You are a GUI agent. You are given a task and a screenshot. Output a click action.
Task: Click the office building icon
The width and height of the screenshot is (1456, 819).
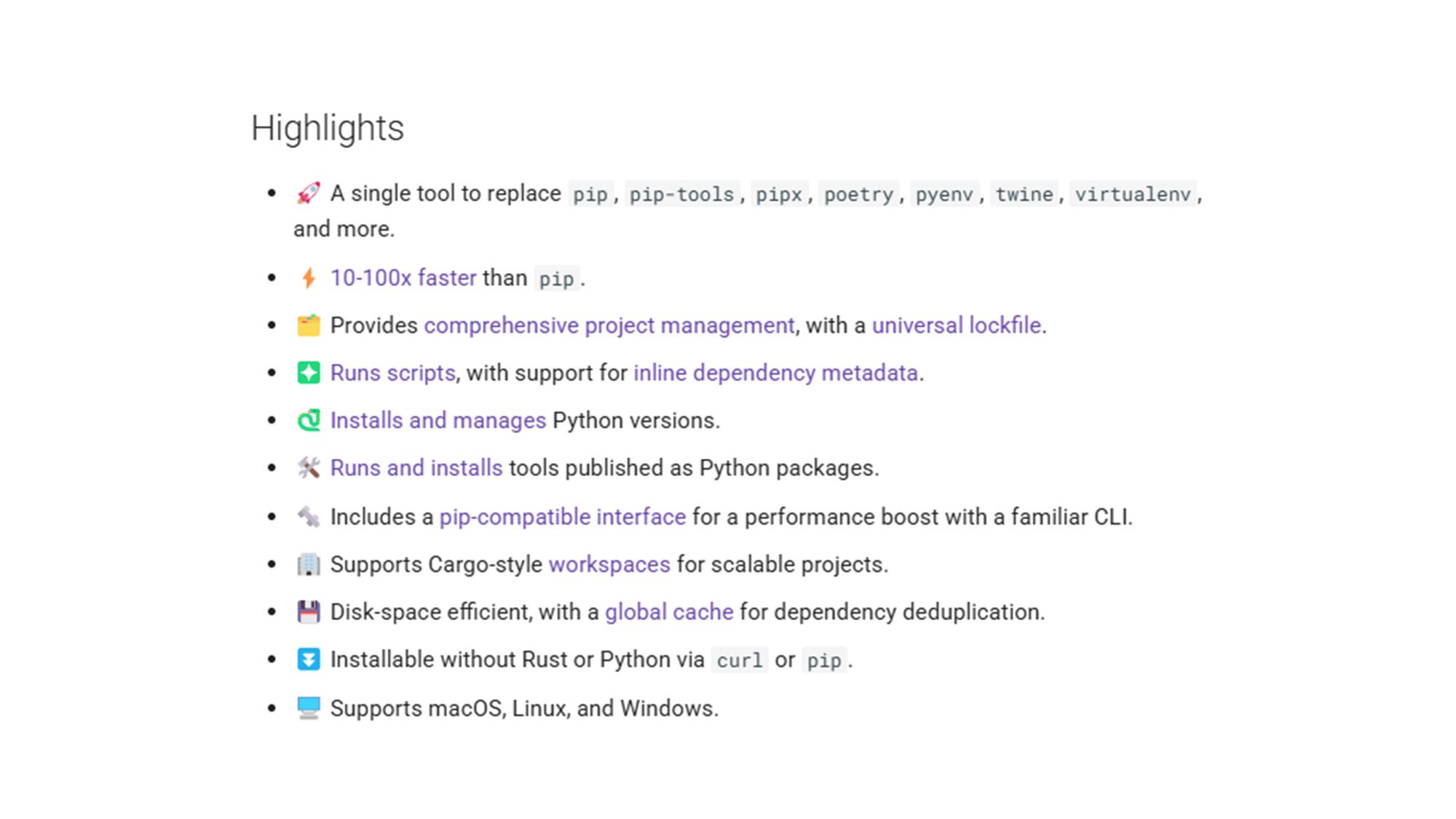pos(309,564)
